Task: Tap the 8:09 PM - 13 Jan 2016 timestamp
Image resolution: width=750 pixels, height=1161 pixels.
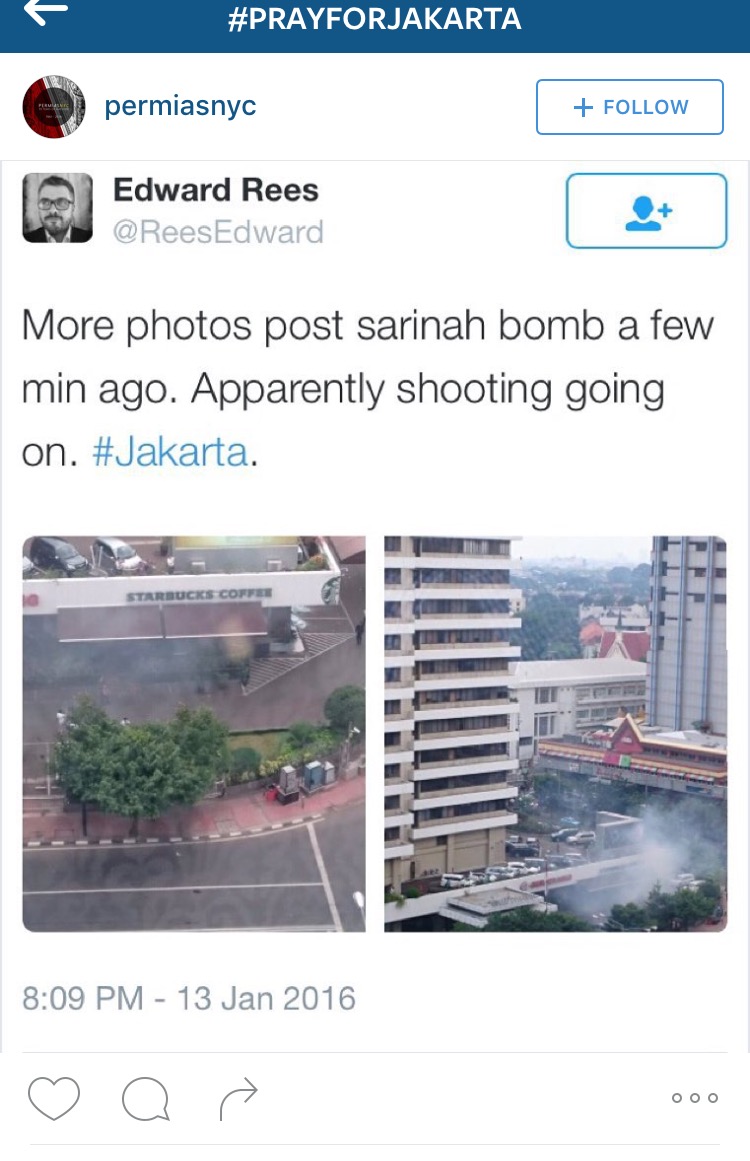Action: (189, 998)
